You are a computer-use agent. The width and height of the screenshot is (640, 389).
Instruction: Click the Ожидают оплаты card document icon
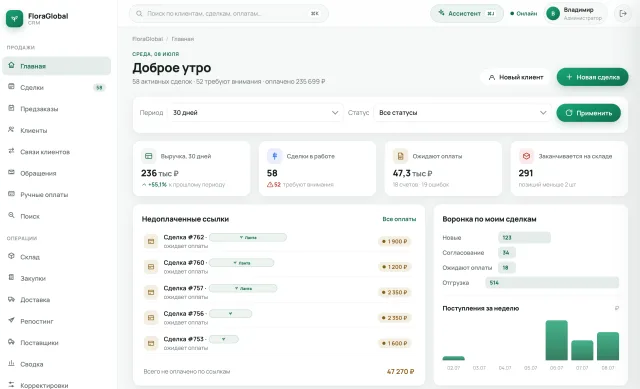tap(400, 156)
